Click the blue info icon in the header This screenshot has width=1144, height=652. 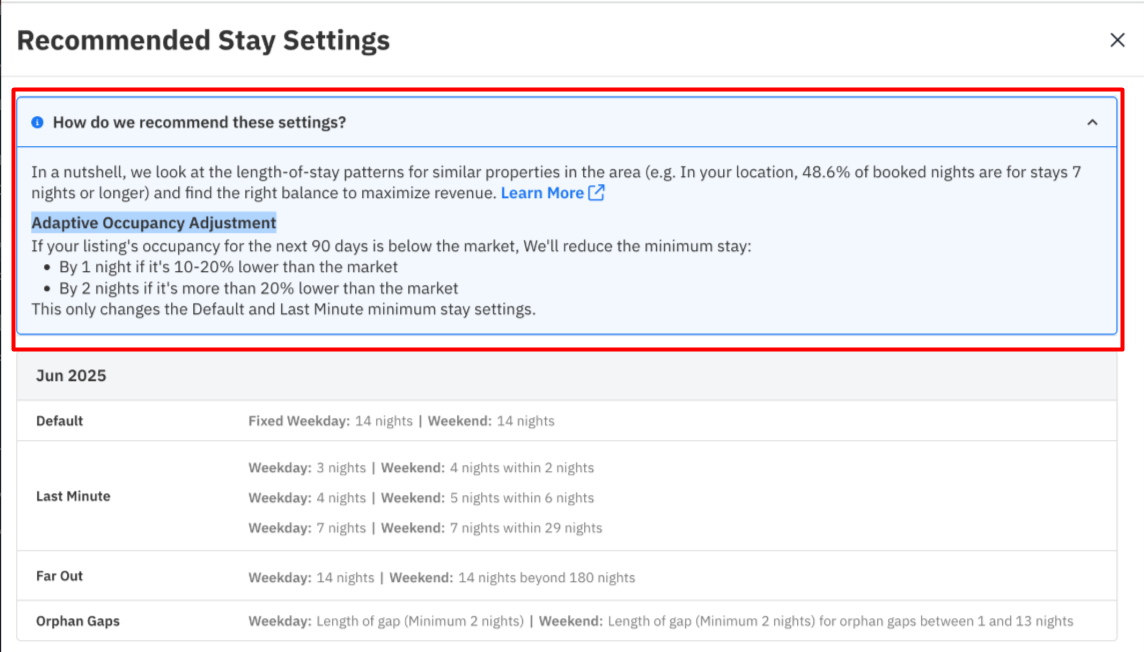point(38,122)
